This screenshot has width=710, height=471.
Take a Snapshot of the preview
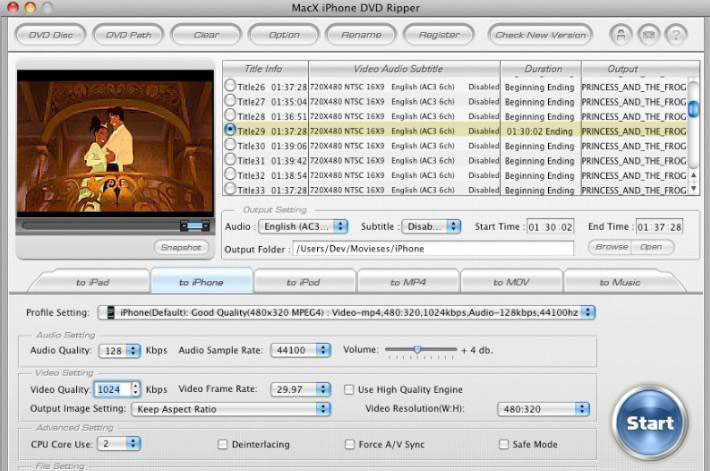click(x=181, y=247)
